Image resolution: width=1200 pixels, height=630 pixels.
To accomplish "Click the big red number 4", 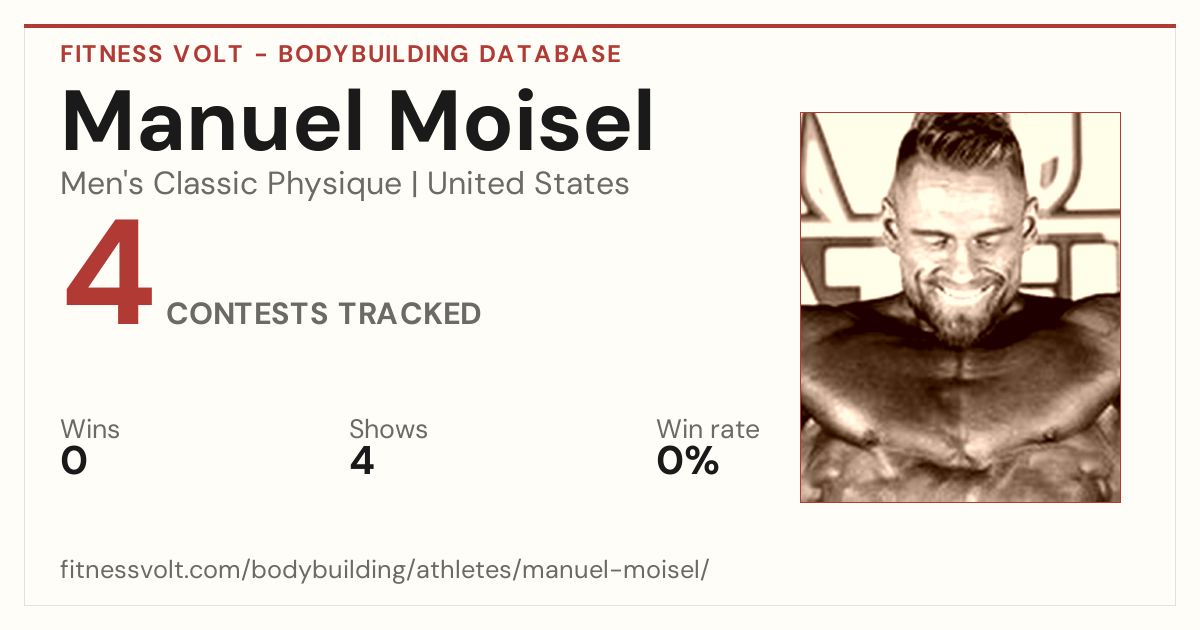I will click(x=108, y=275).
